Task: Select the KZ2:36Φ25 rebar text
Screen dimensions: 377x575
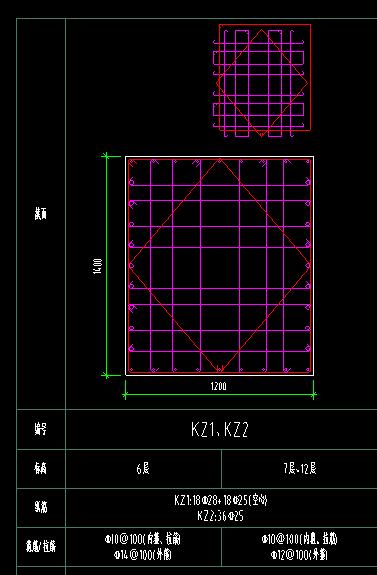Action: click(220, 516)
